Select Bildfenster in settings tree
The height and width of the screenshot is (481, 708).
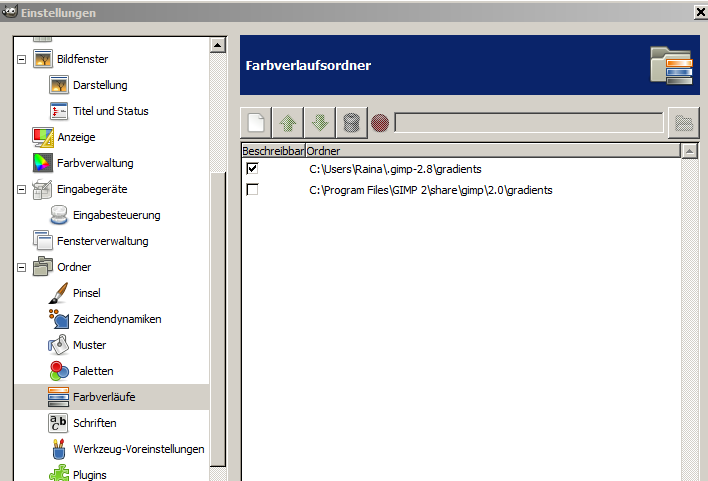[83, 59]
